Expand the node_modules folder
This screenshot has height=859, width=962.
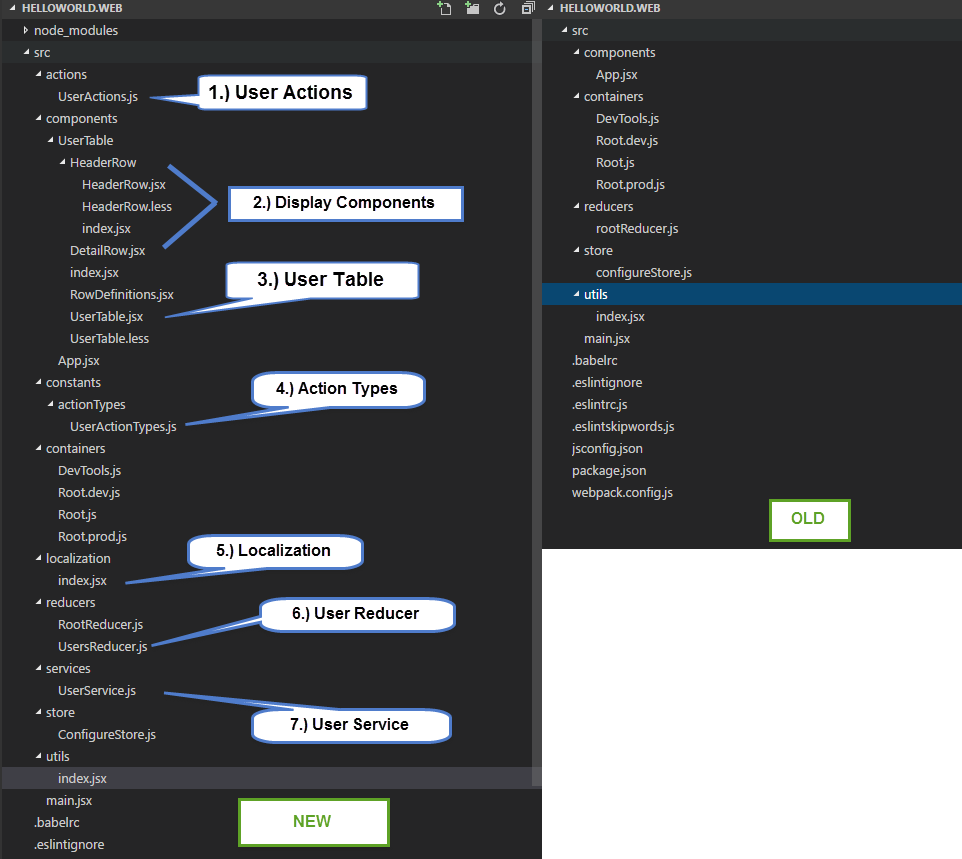pyautogui.click(x=75, y=30)
